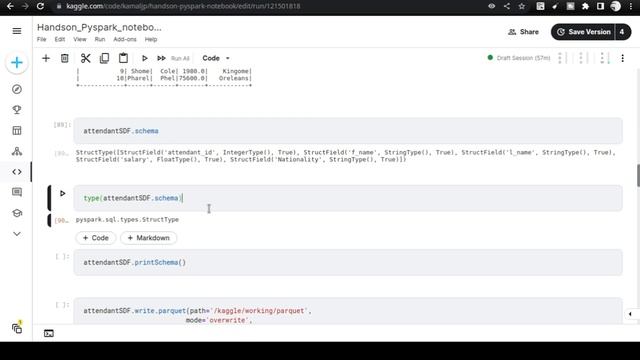Go back in the browser
Image resolution: width=640 pixels, height=360 pixels.
pos(10,6)
